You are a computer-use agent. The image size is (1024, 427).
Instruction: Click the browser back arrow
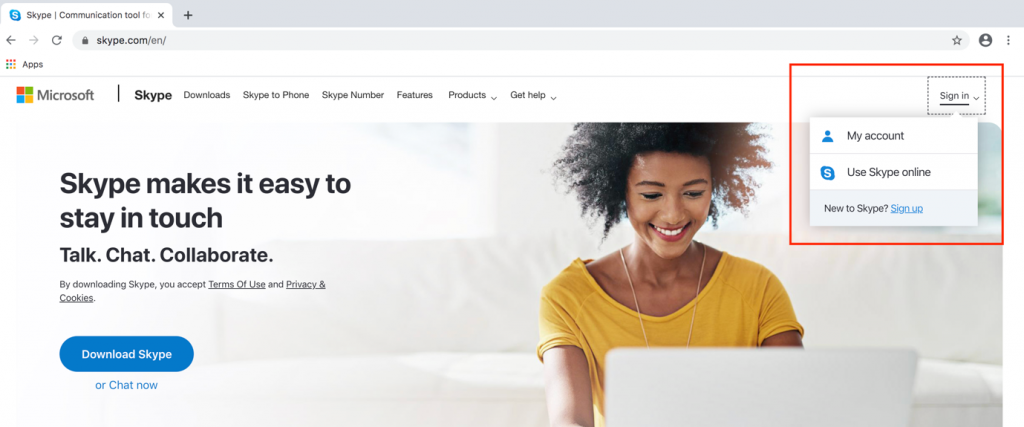coord(11,40)
